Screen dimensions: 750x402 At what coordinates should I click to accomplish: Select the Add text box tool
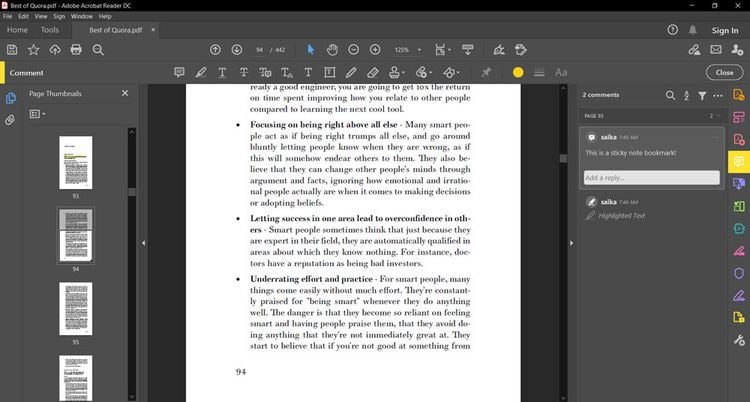(x=330, y=72)
